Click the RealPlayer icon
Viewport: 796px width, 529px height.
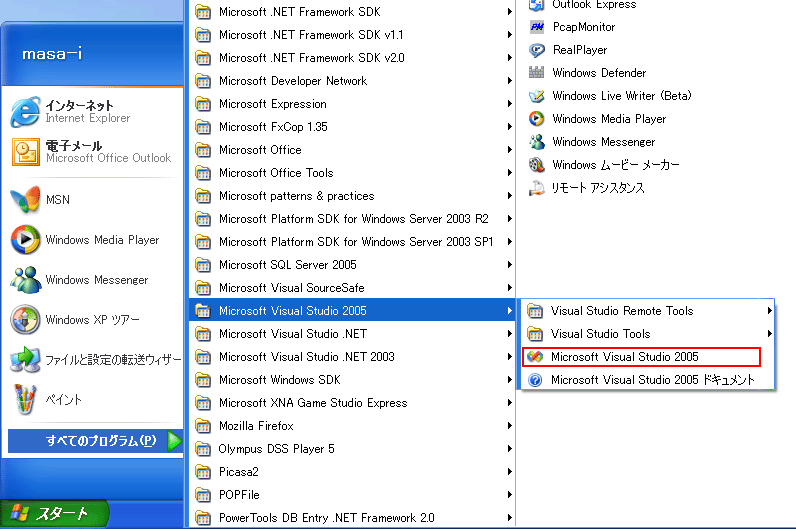tap(537, 50)
